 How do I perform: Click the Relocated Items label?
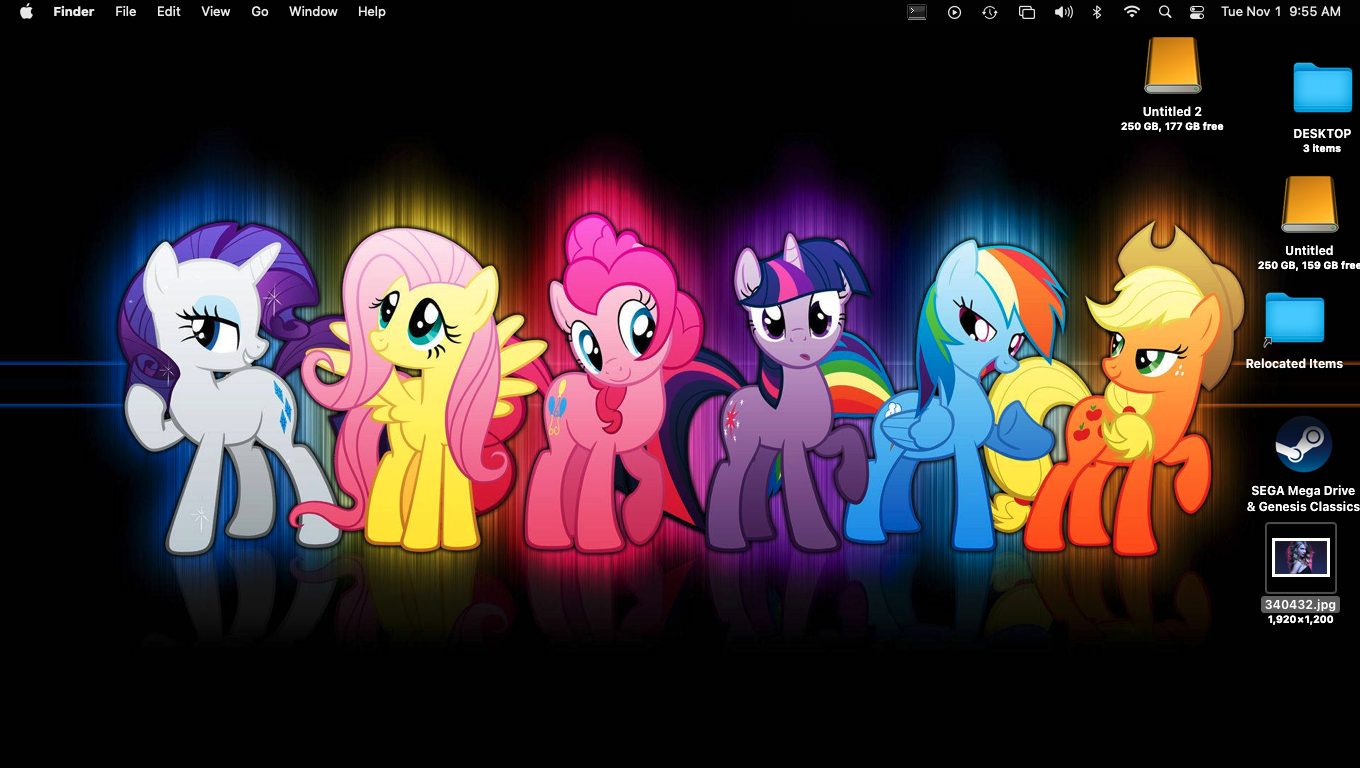click(x=1294, y=364)
